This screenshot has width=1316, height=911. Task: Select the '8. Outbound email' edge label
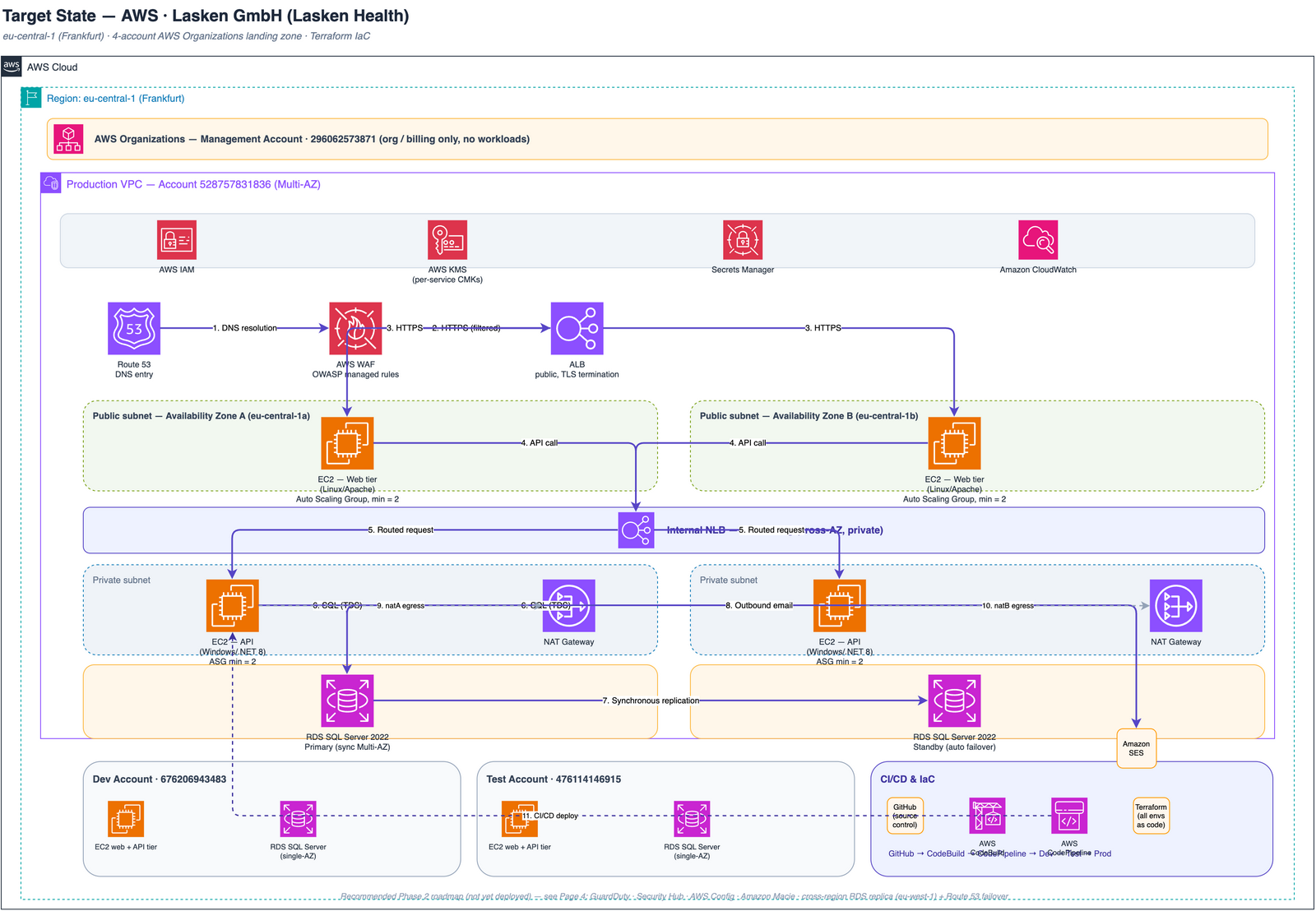759,605
